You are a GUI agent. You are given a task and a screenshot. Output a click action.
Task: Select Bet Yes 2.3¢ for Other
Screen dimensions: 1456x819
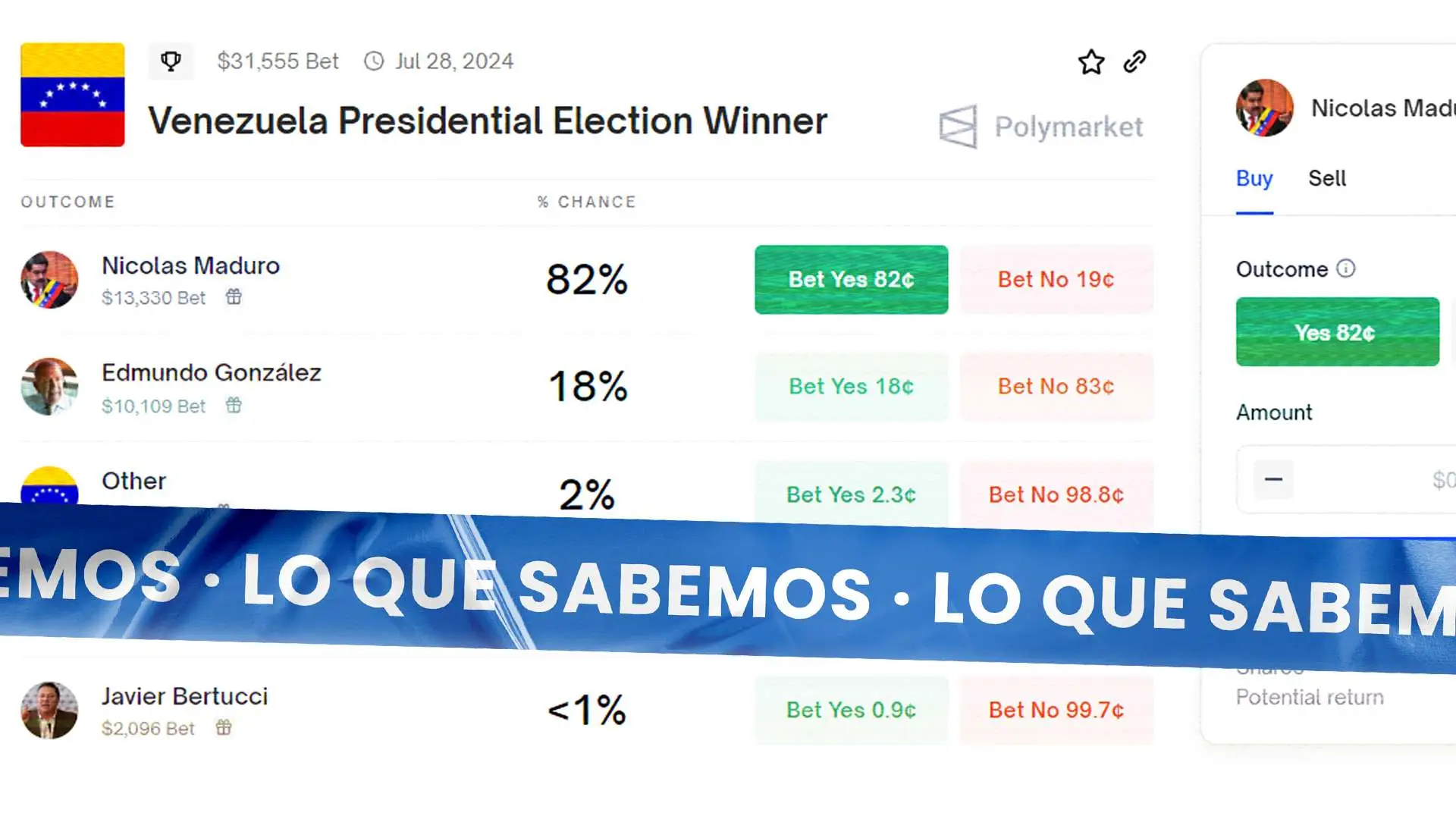(x=851, y=494)
